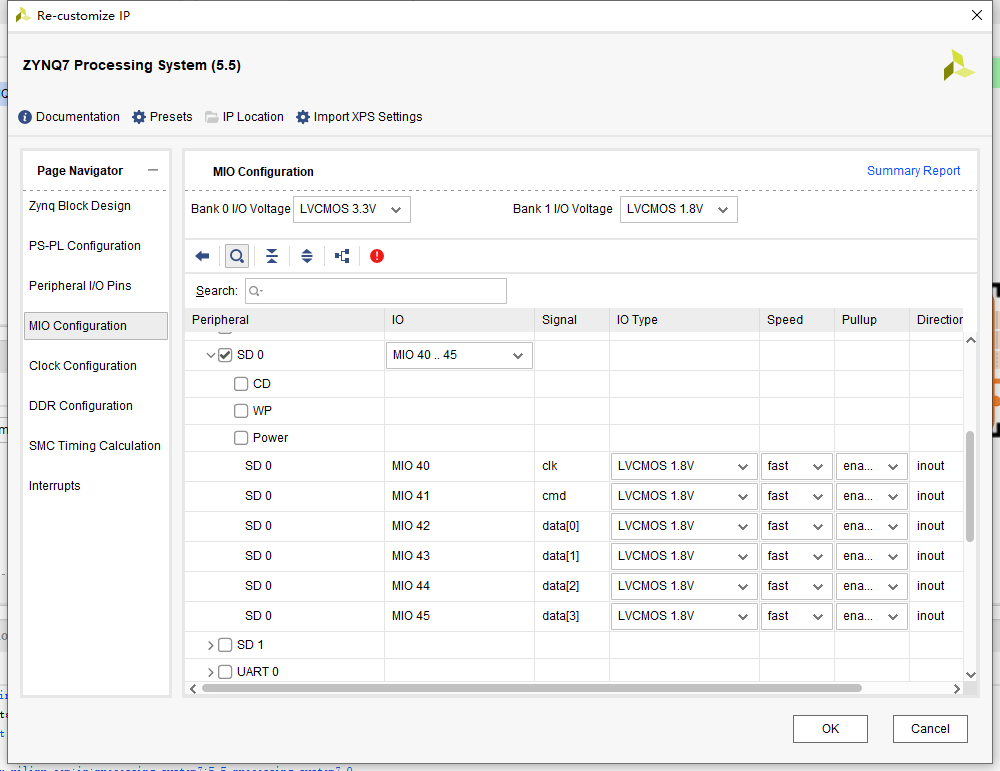Go to Interrupts page

pyautogui.click(x=55, y=486)
